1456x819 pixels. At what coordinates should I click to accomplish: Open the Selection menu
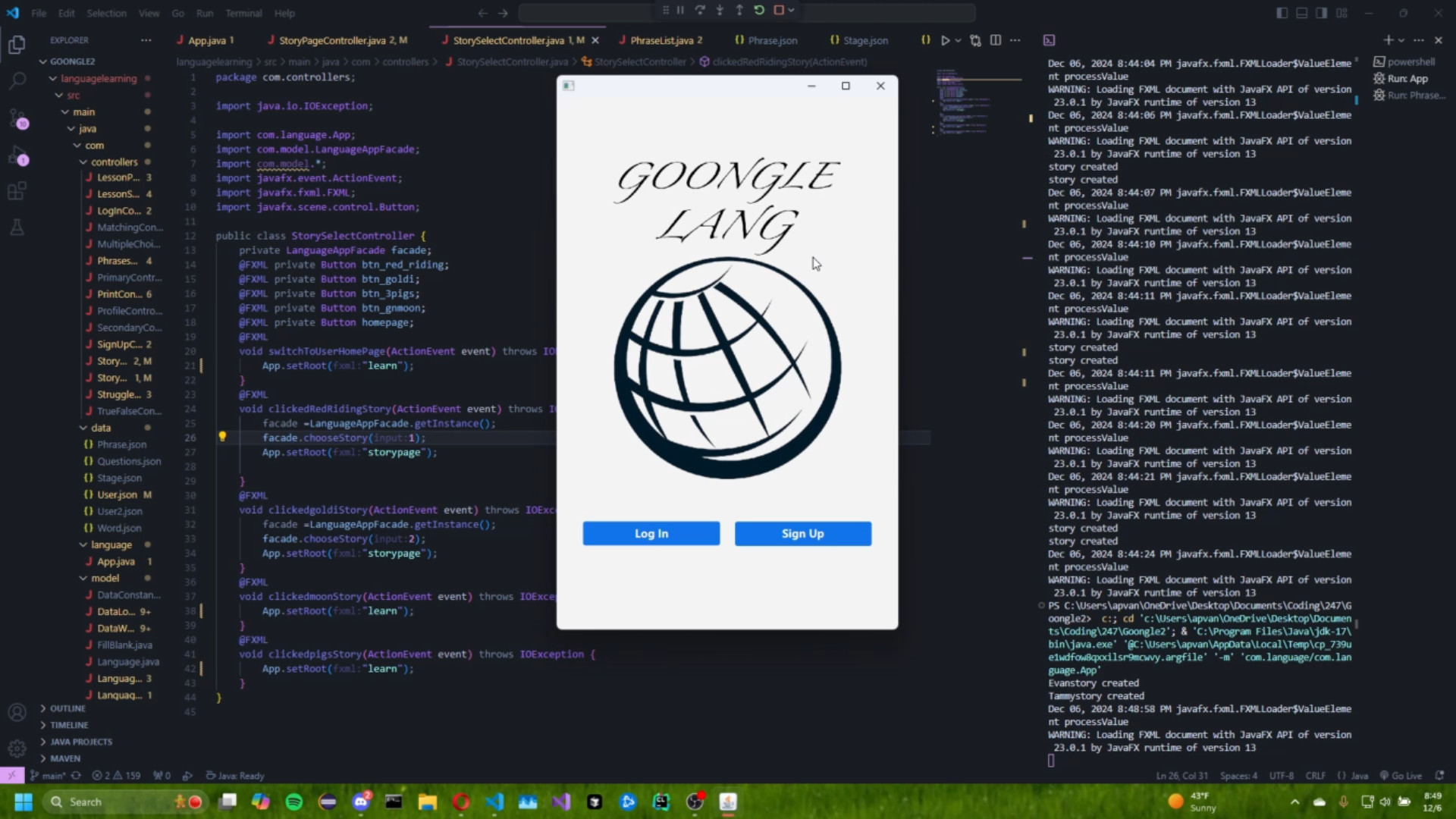click(x=106, y=13)
